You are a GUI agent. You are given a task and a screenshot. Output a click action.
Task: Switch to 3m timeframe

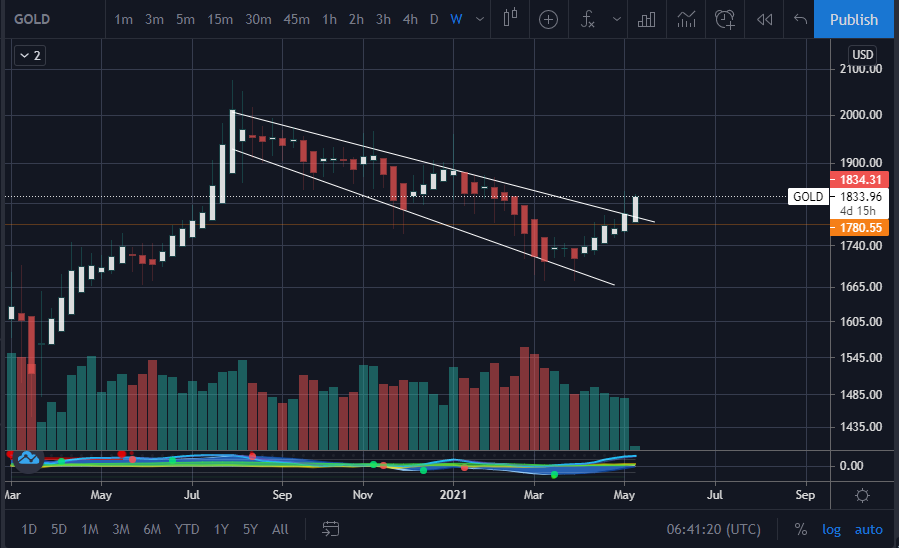(x=154, y=19)
